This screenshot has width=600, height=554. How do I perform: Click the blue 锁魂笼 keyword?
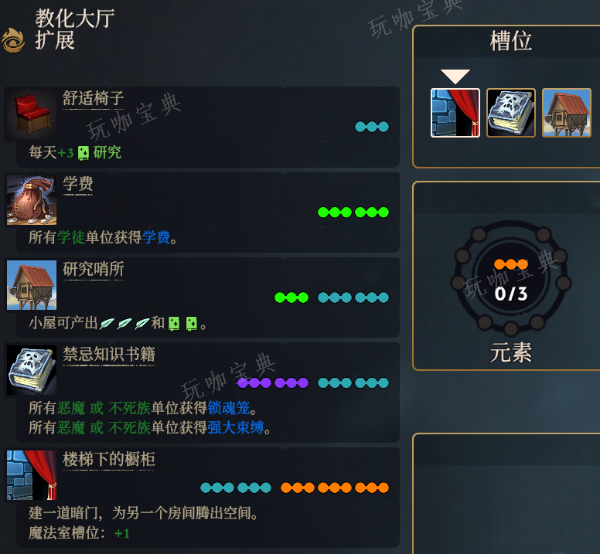click(x=229, y=408)
